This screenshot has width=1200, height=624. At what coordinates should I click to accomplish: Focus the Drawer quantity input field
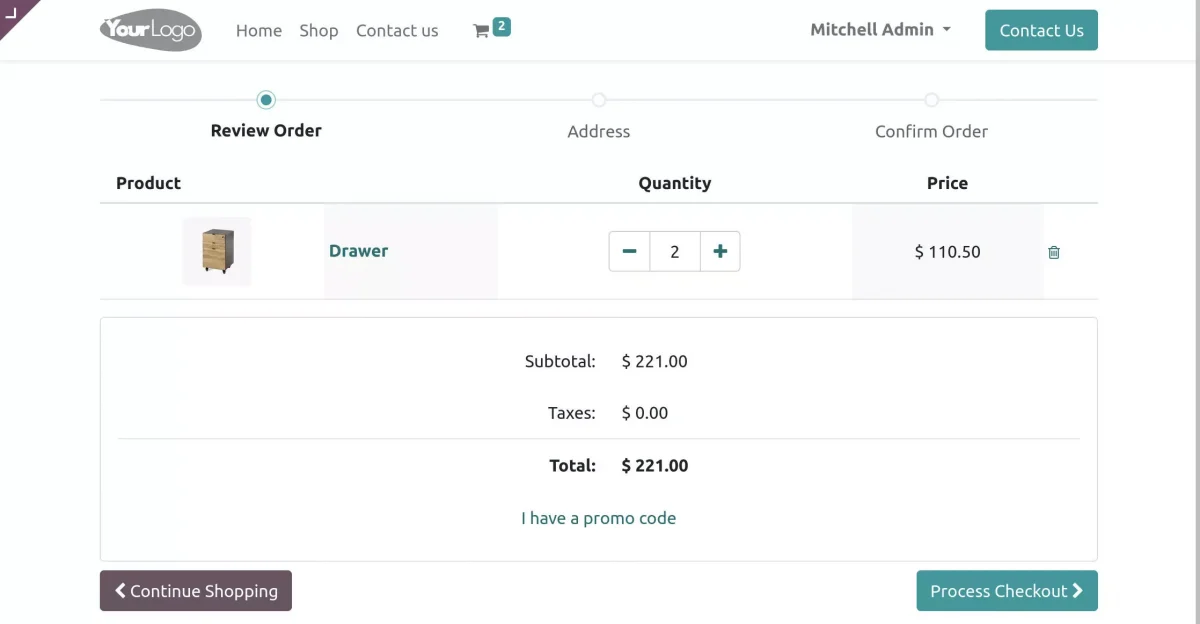click(675, 252)
